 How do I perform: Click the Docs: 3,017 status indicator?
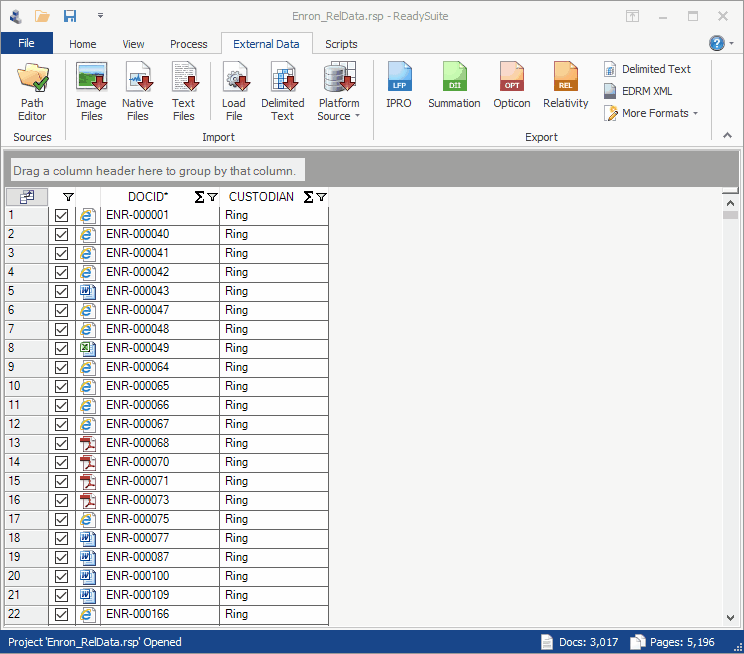pos(579,643)
